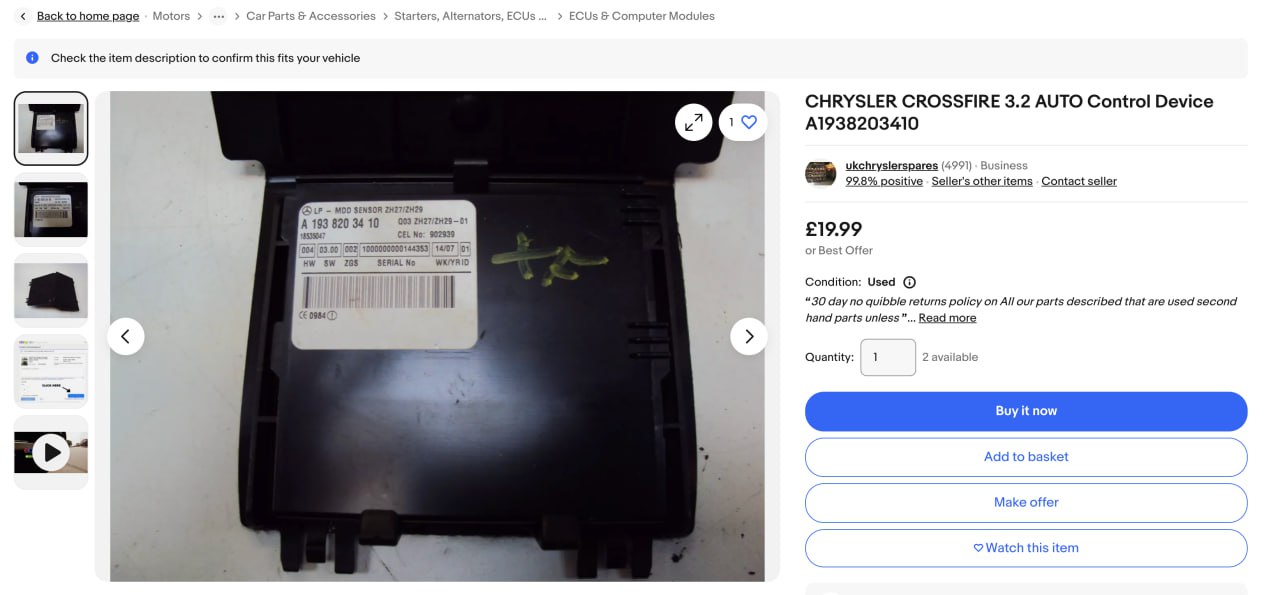1280x595 pixels.
Task: Open the ukchrysterspares seller logo
Action: click(821, 173)
